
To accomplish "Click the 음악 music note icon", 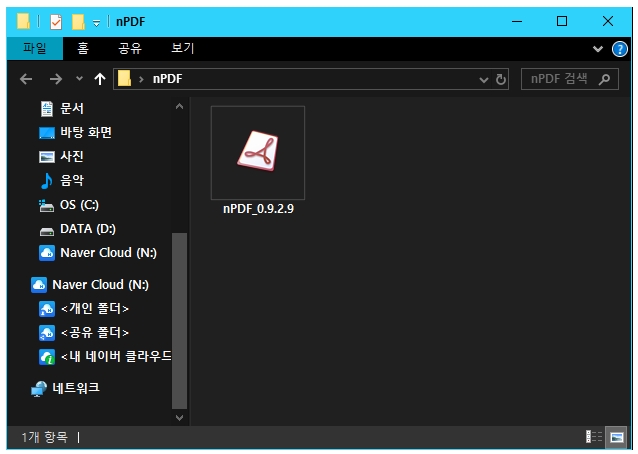I will pos(46,181).
